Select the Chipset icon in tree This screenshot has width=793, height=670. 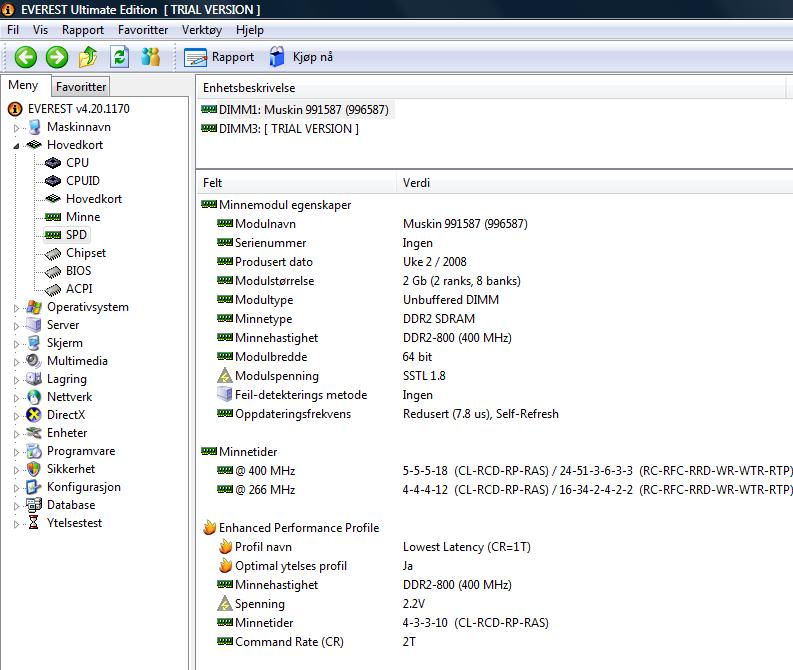click(53, 253)
